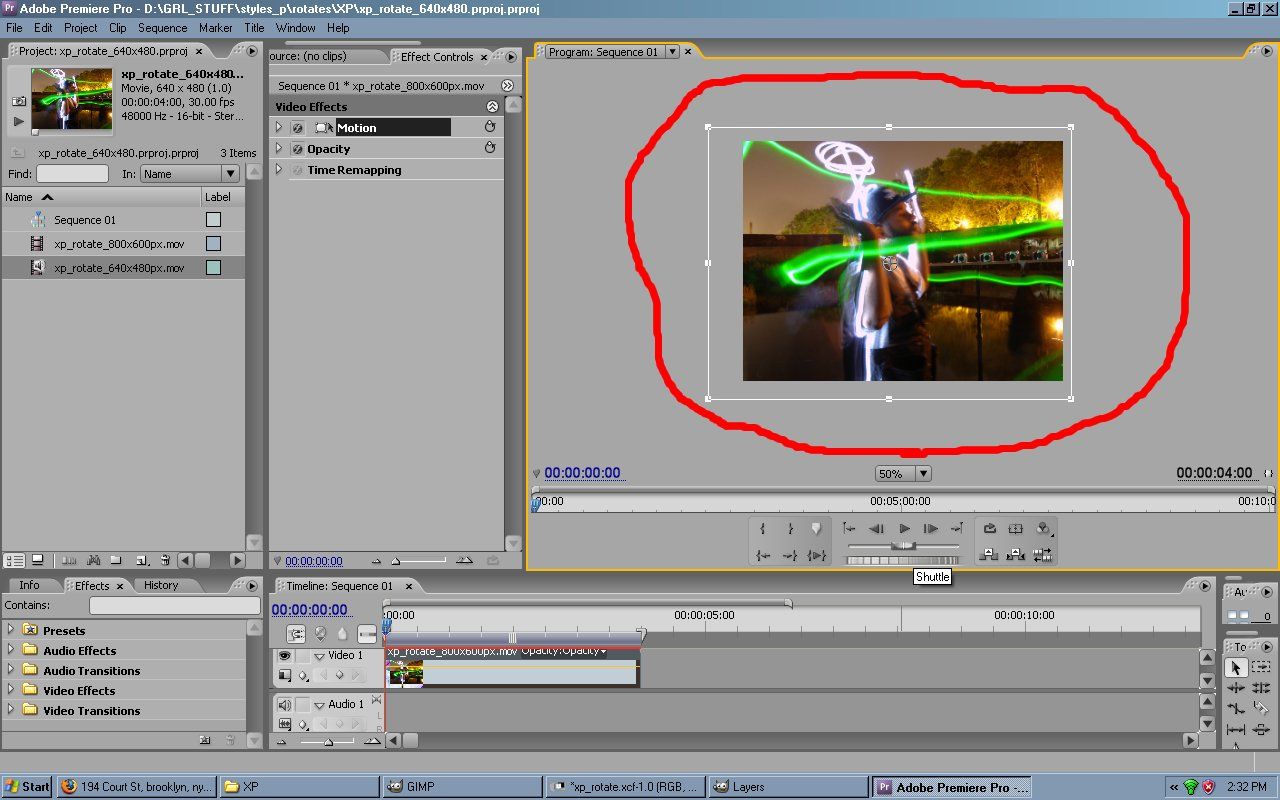Open the Sequence menu
Image resolution: width=1280 pixels, height=800 pixels.
[162, 28]
